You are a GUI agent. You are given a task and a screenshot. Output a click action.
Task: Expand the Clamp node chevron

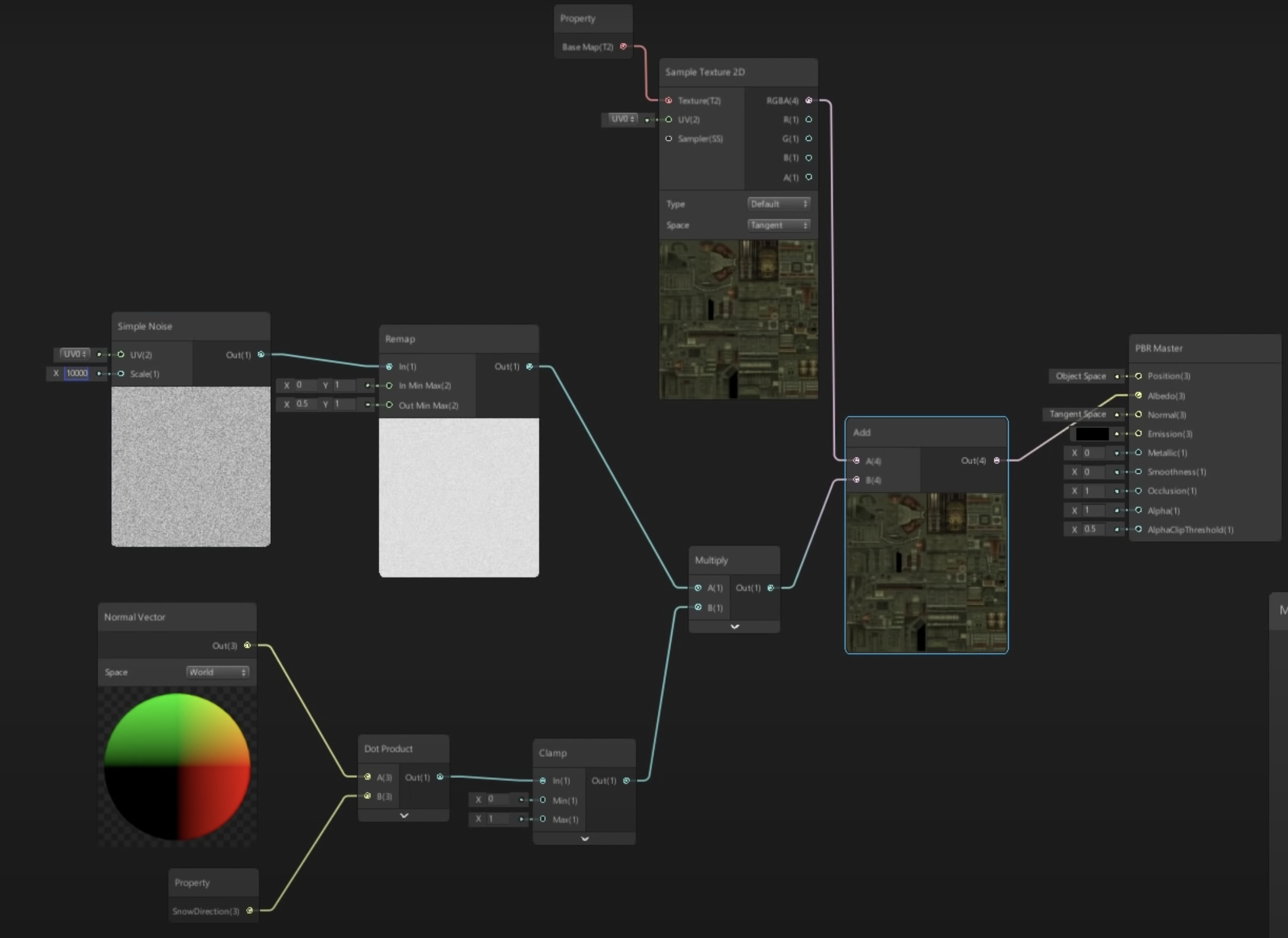pyautogui.click(x=584, y=839)
